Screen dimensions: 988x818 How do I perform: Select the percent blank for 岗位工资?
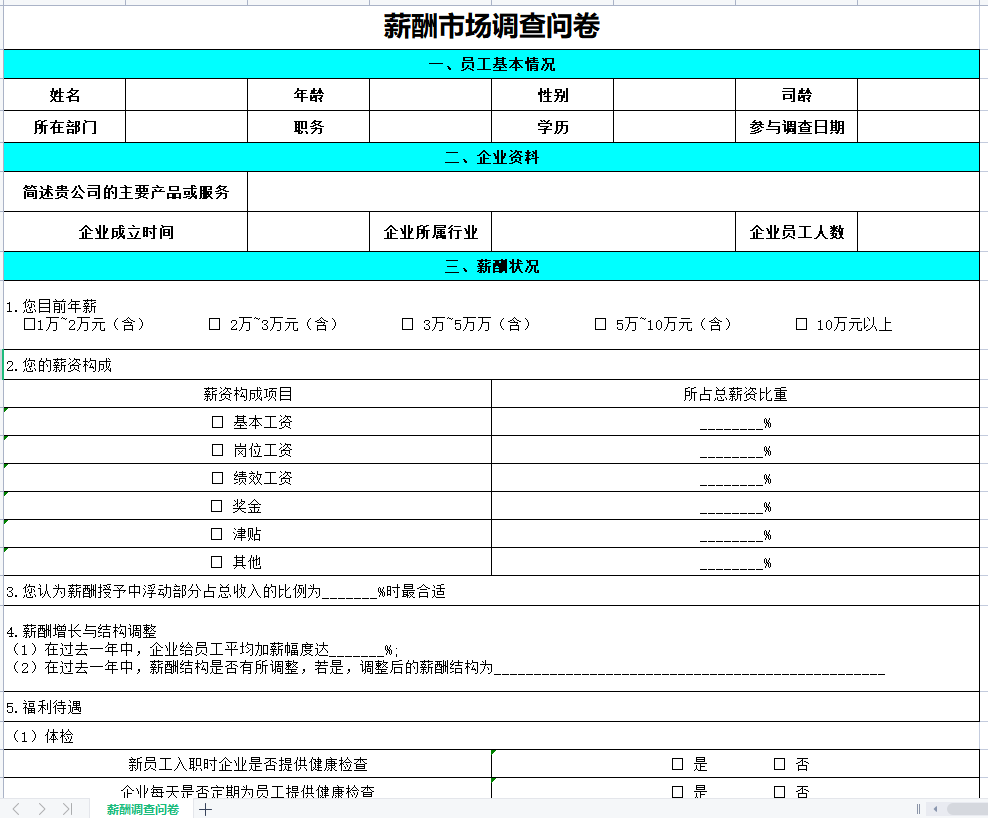735,450
